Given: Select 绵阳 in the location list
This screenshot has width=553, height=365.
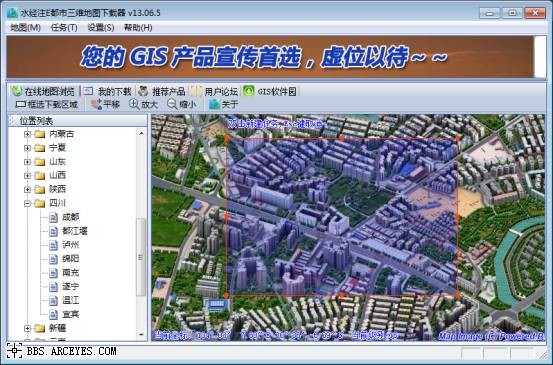Looking at the screenshot, I should tap(71, 259).
